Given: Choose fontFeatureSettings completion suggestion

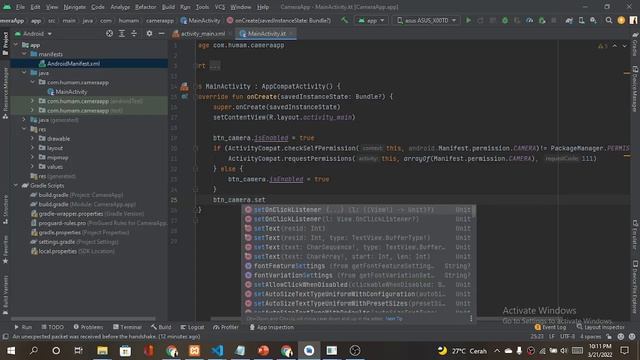Looking at the screenshot, I should [x=358, y=266].
